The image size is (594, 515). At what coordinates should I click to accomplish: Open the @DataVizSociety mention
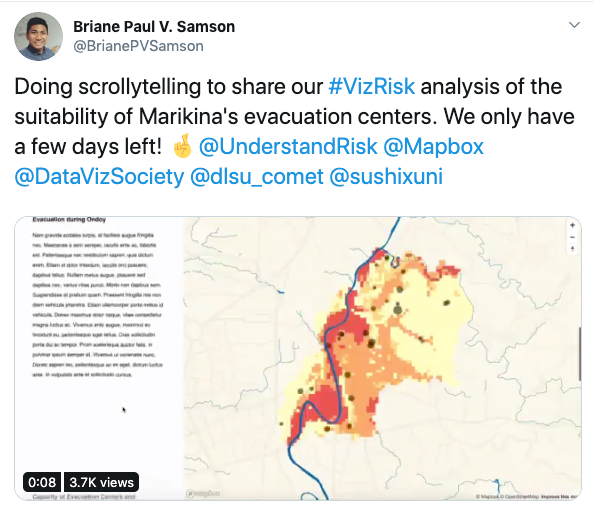coord(99,177)
